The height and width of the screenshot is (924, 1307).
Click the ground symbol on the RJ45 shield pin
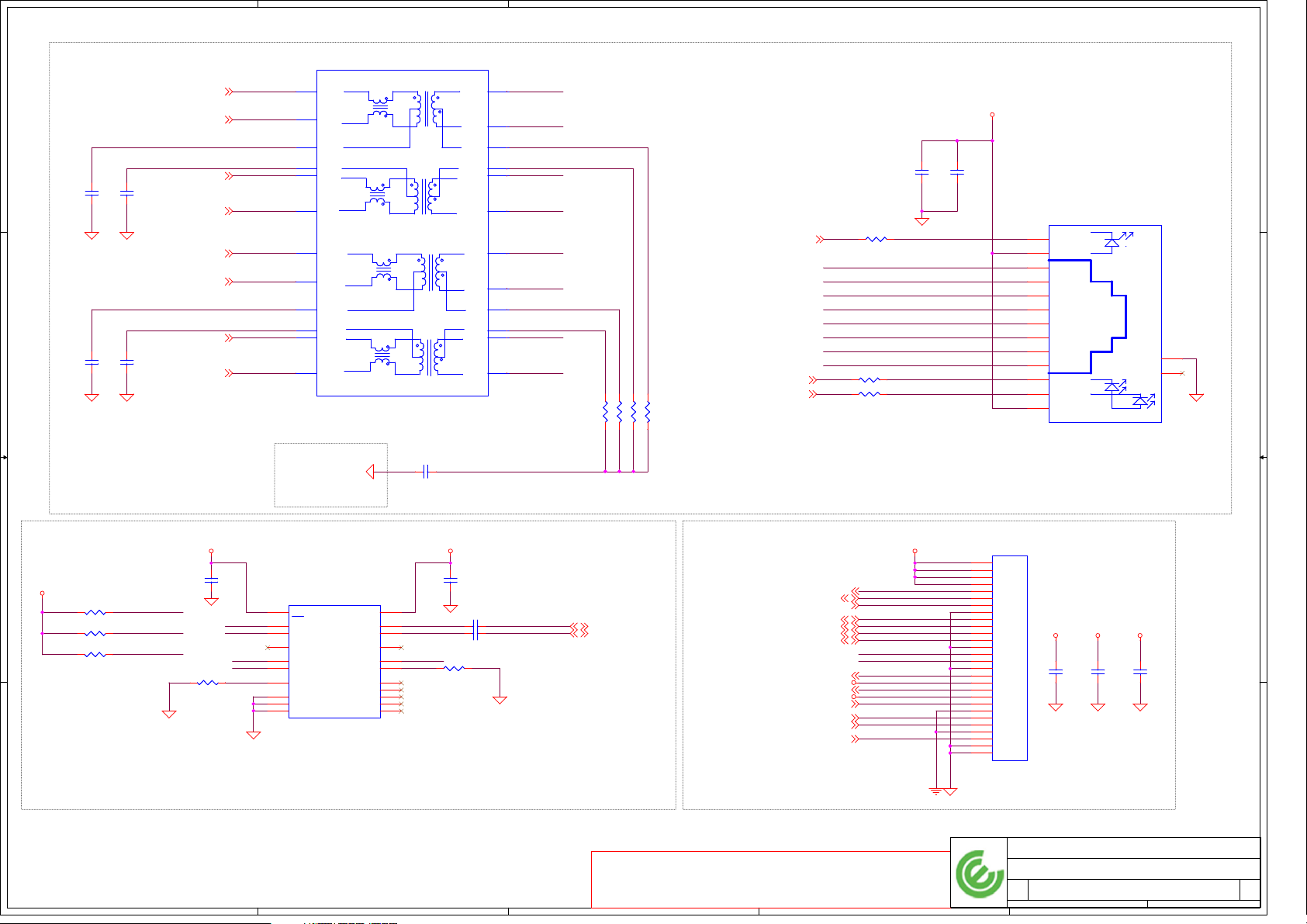click(1196, 397)
